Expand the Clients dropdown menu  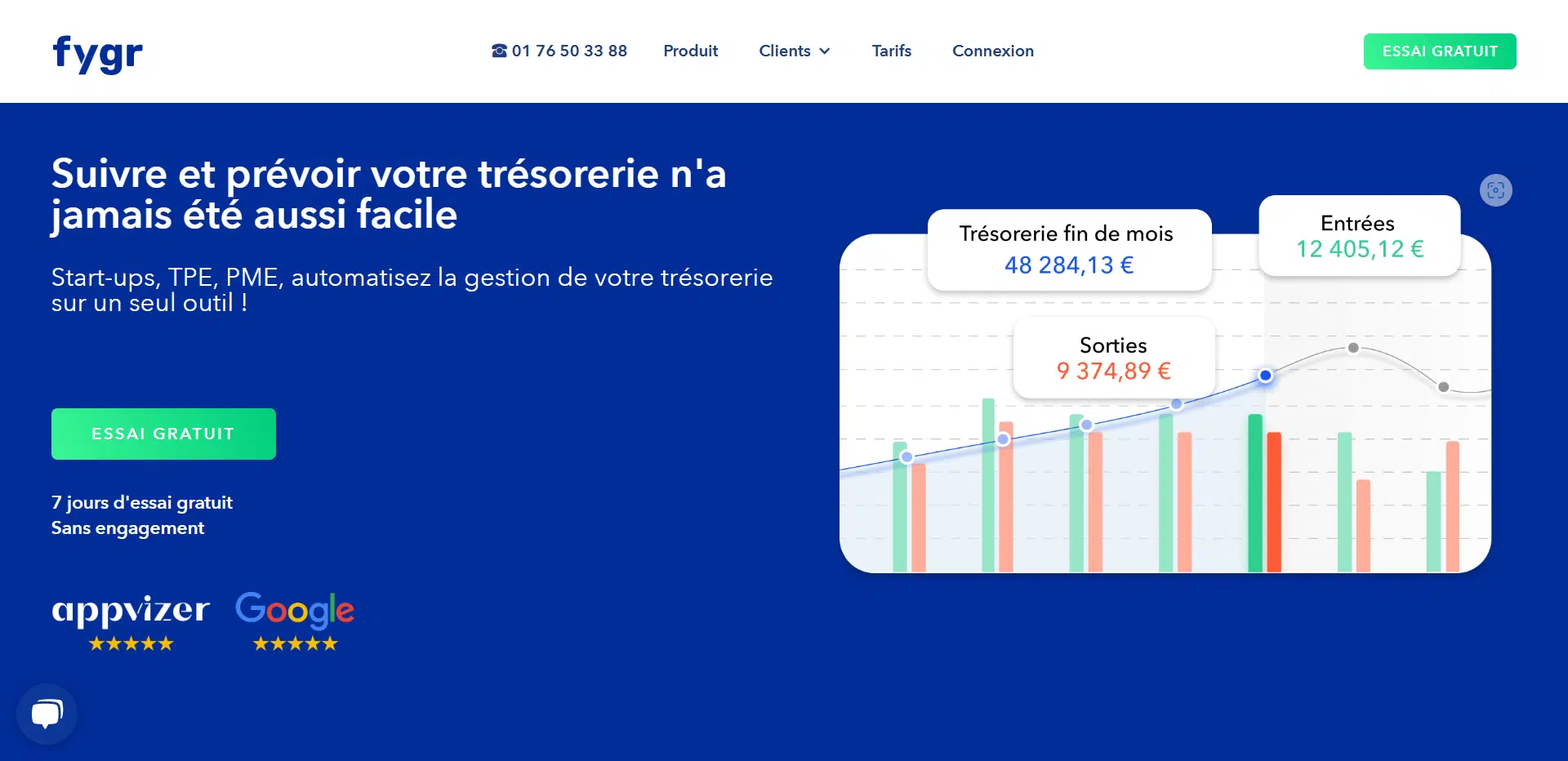click(785, 51)
